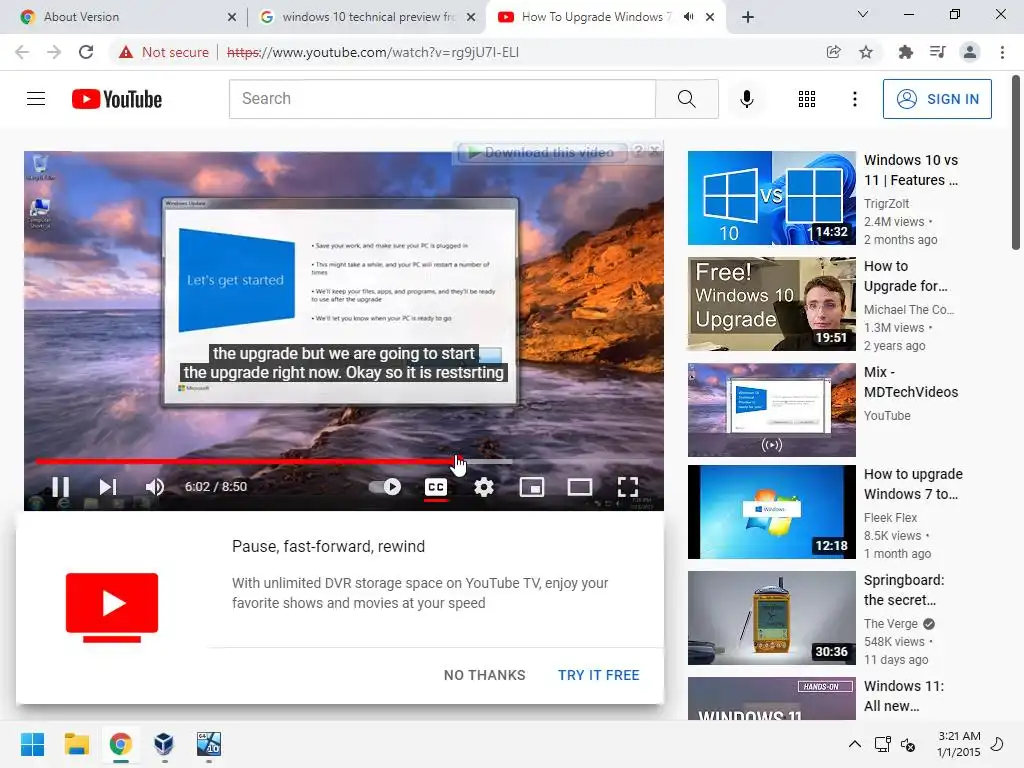Accept YouTube TV TRY IT FREE
The width and height of the screenshot is (1024, 768).
tap(598, 675)
